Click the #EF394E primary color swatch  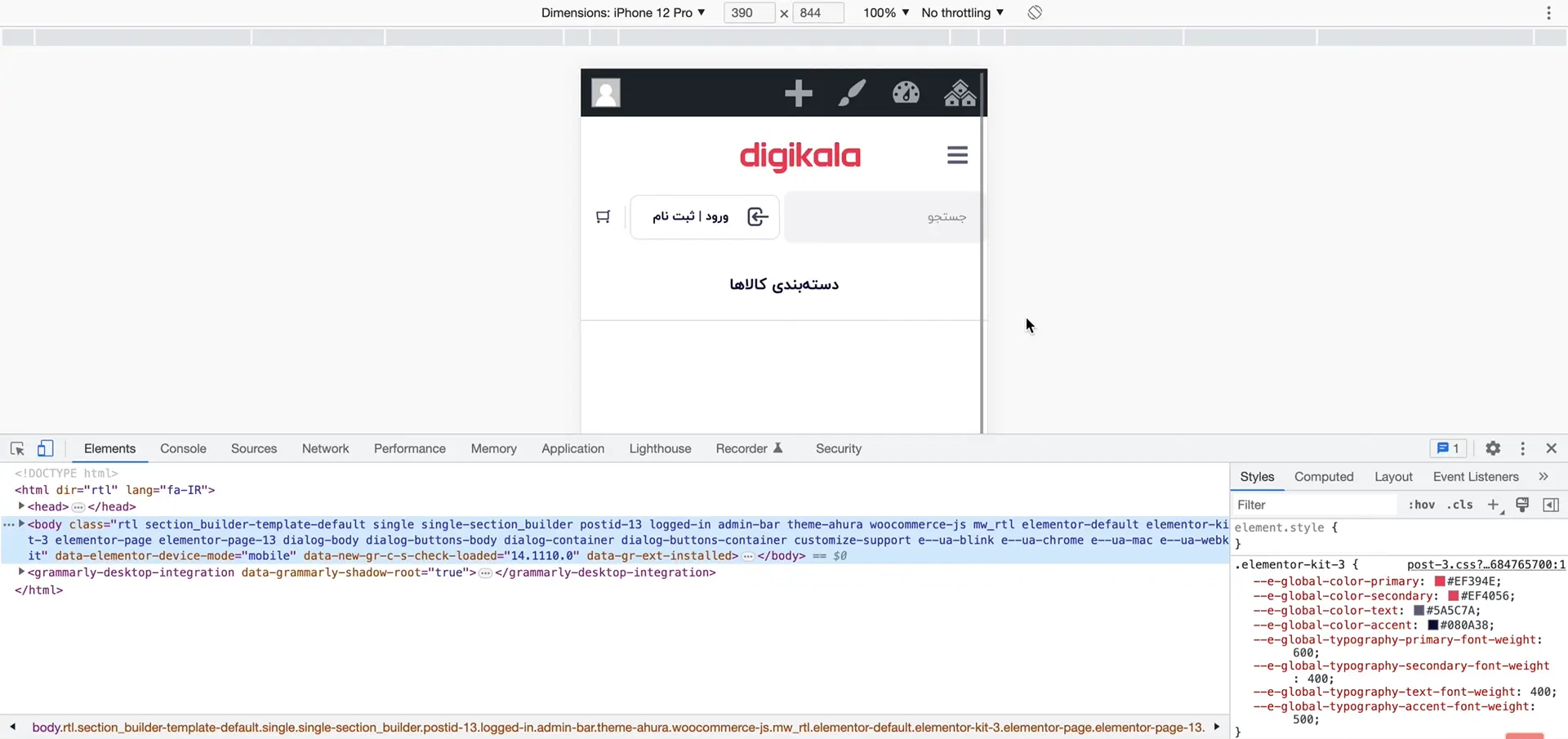(1440, 581)
